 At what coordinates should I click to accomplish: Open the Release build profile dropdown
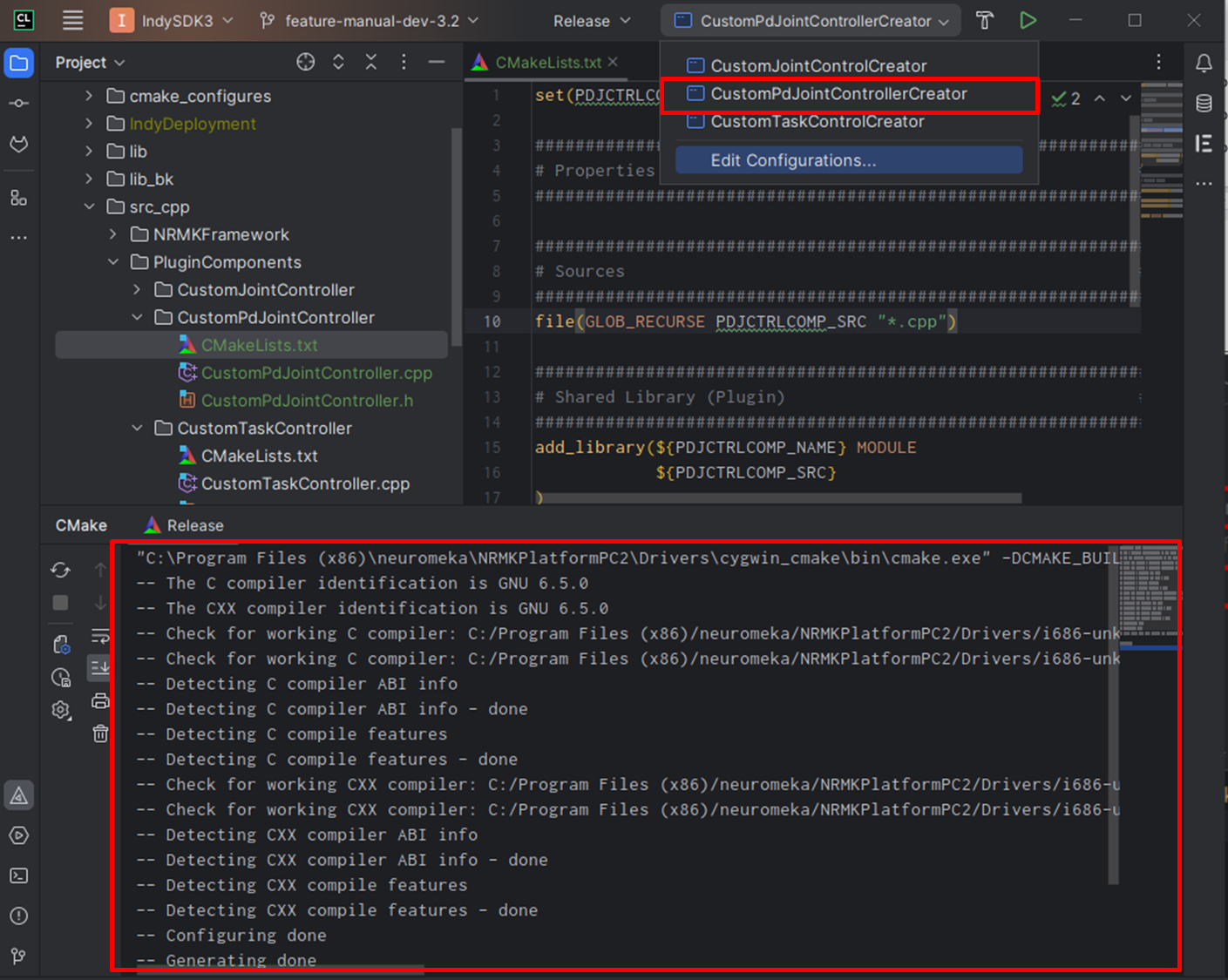tap(591, 20)
